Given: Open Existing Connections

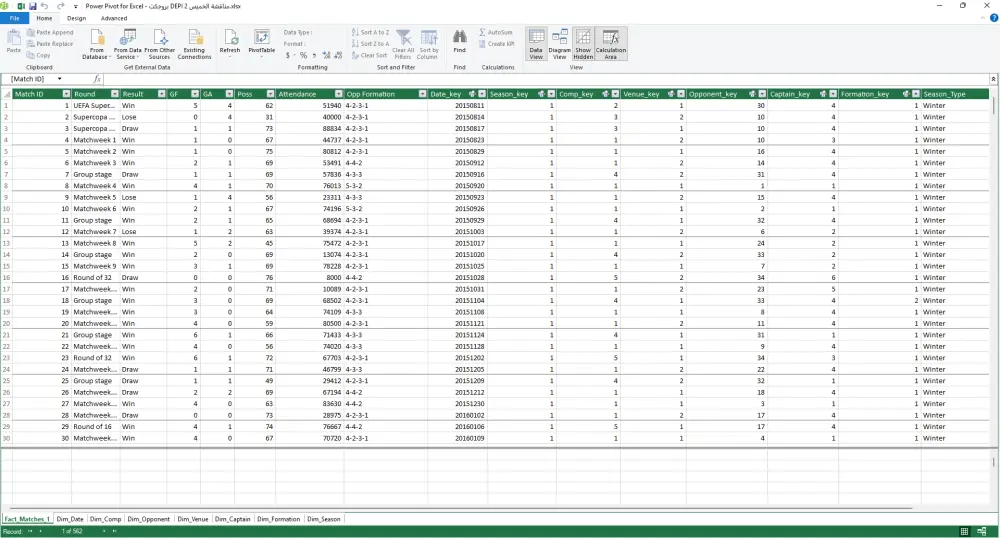Looking at the screenshot, I should [x=195, y=45].
